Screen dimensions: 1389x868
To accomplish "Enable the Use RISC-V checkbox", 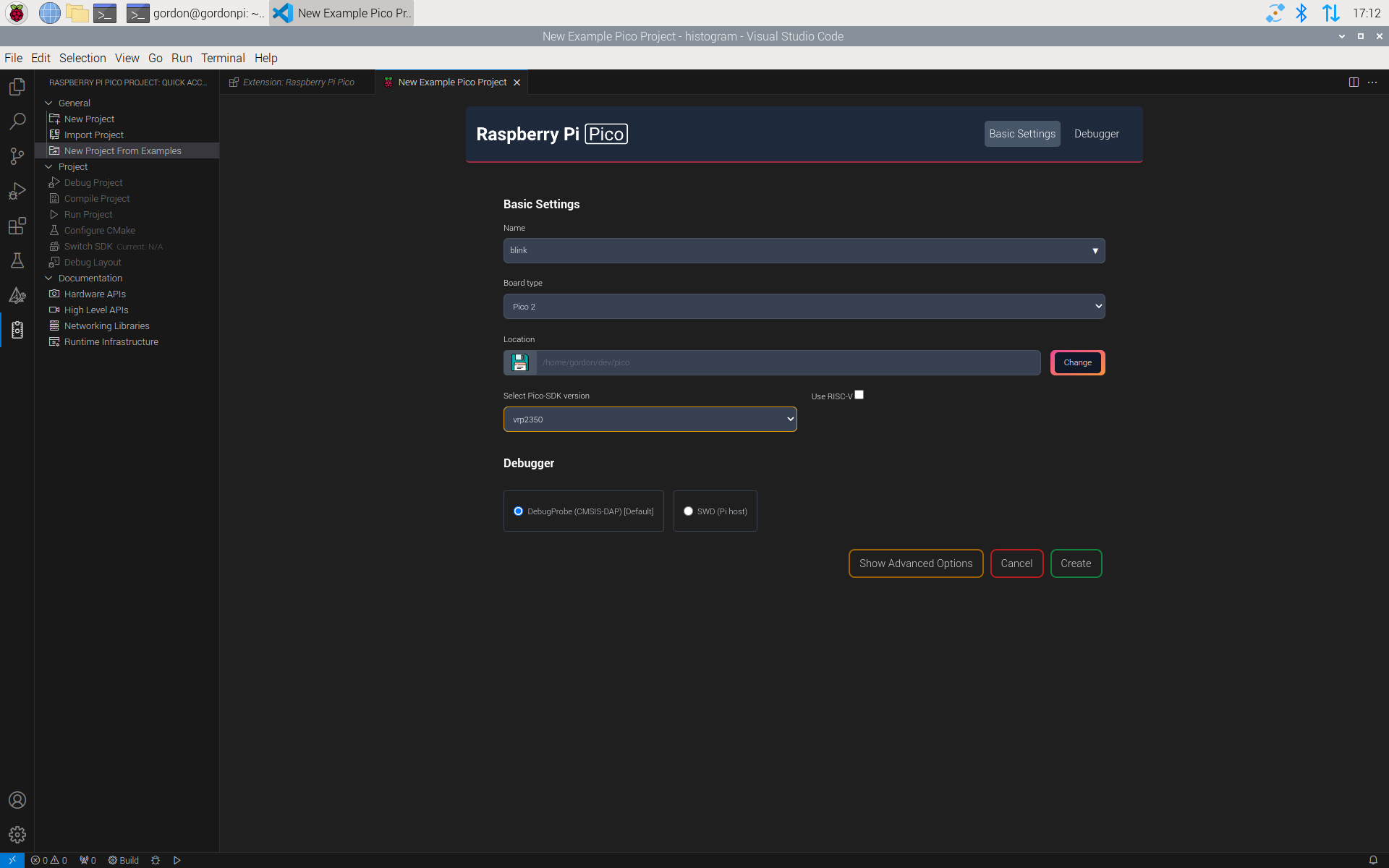I will click(x=859, y=394).
